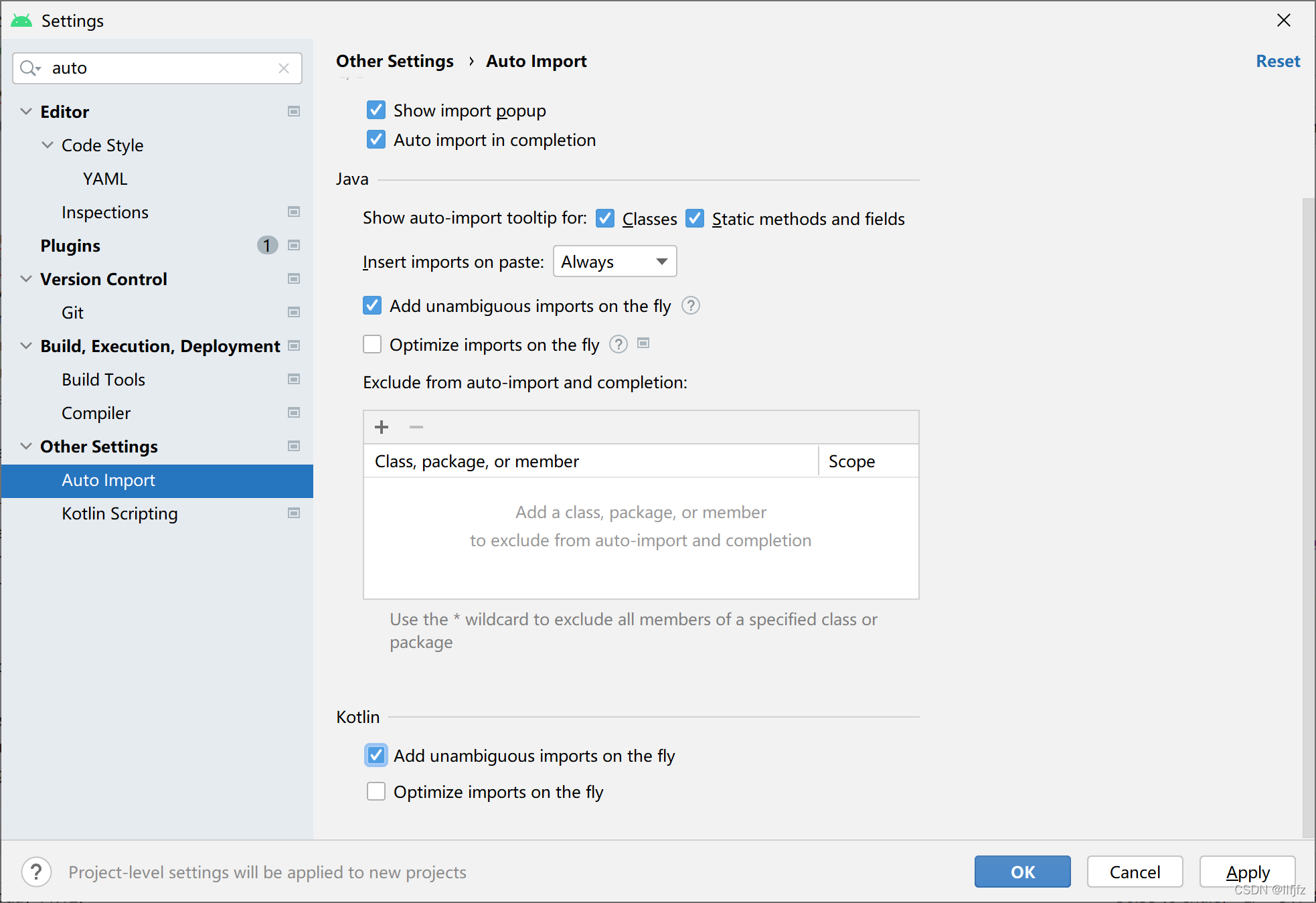Click the minus remove exclusion icon
Viewport: 1316px width, 903px height.
coord(416,427)
